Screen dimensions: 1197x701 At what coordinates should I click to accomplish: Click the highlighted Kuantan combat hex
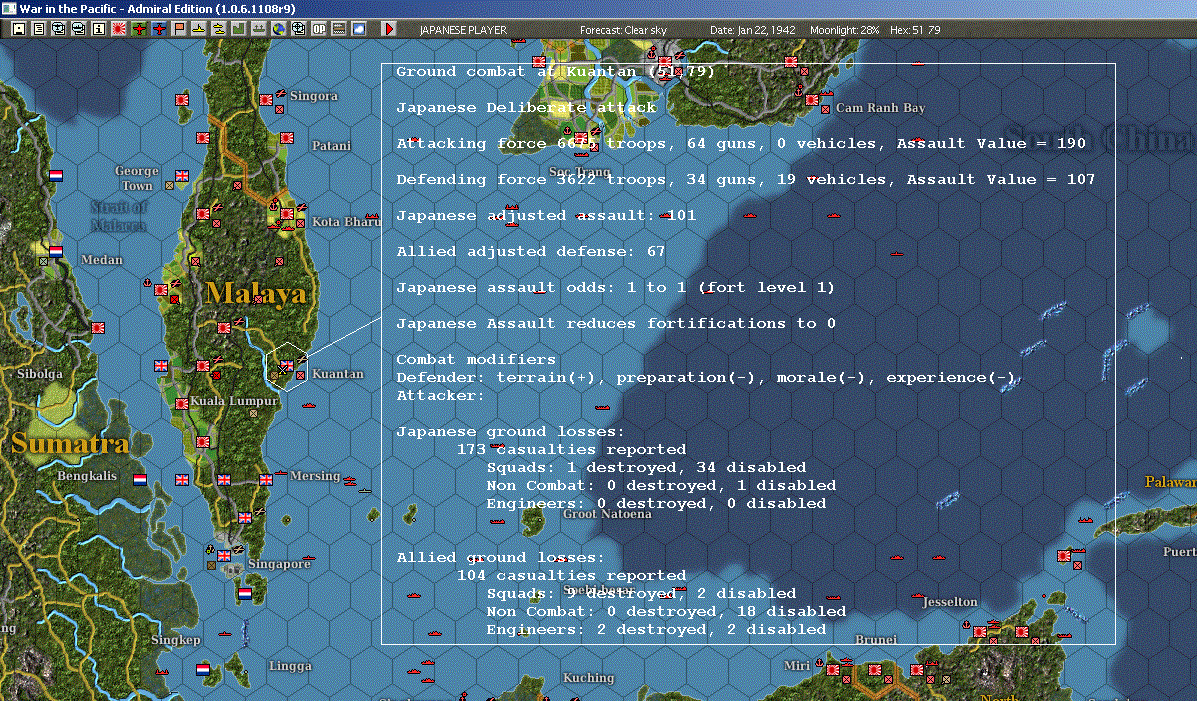[286, 367]
